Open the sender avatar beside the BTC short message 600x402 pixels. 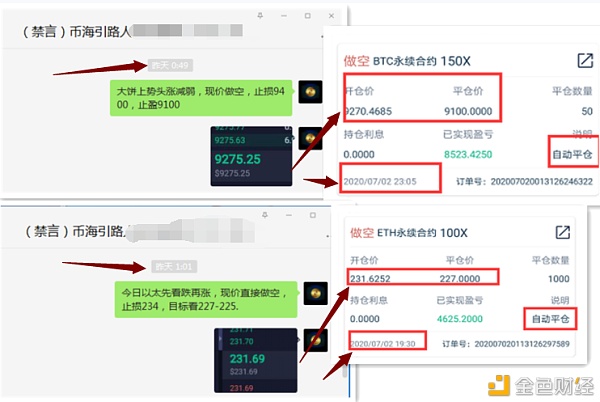[x=310, y=92]
